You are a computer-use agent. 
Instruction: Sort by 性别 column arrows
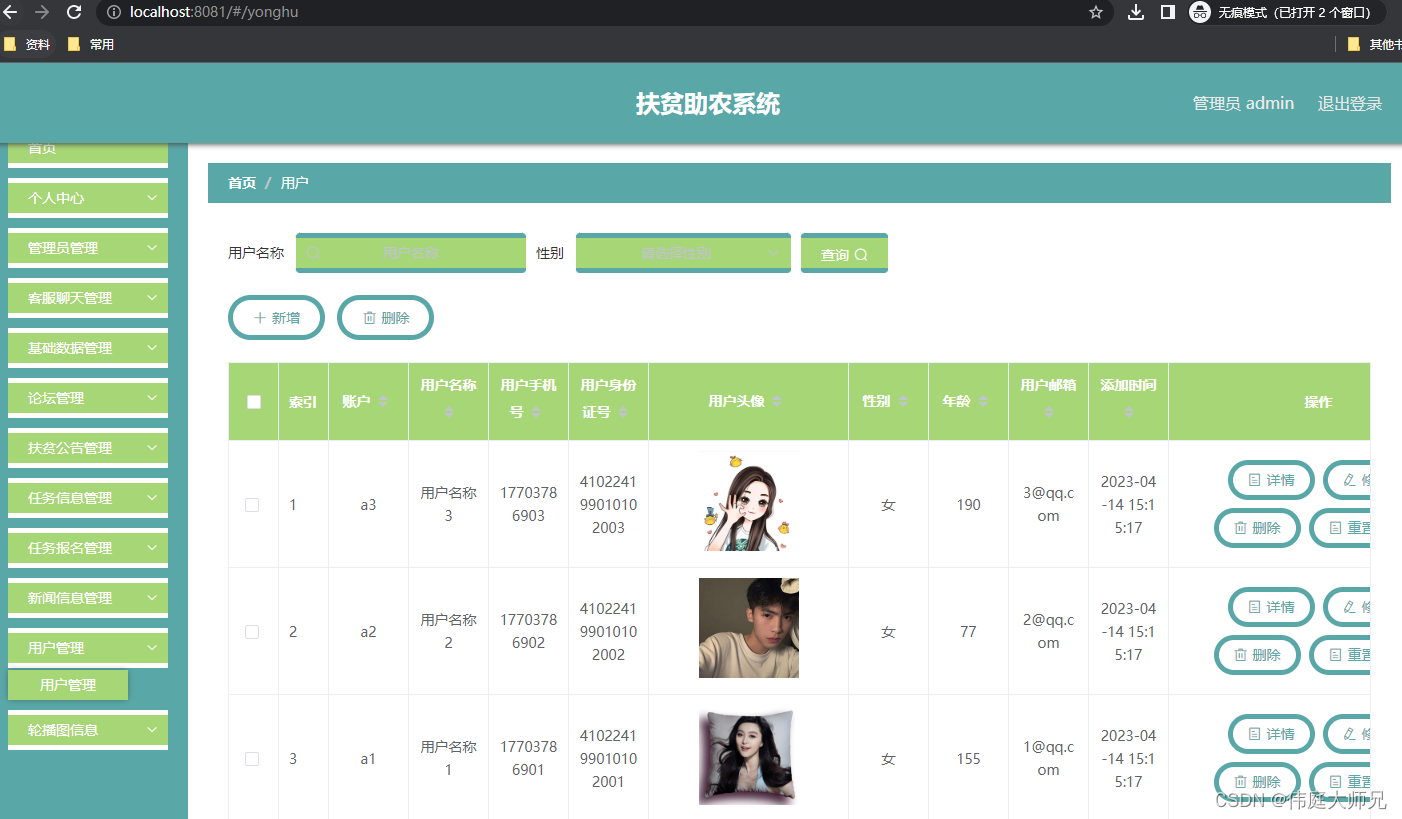tap(903, 401)
